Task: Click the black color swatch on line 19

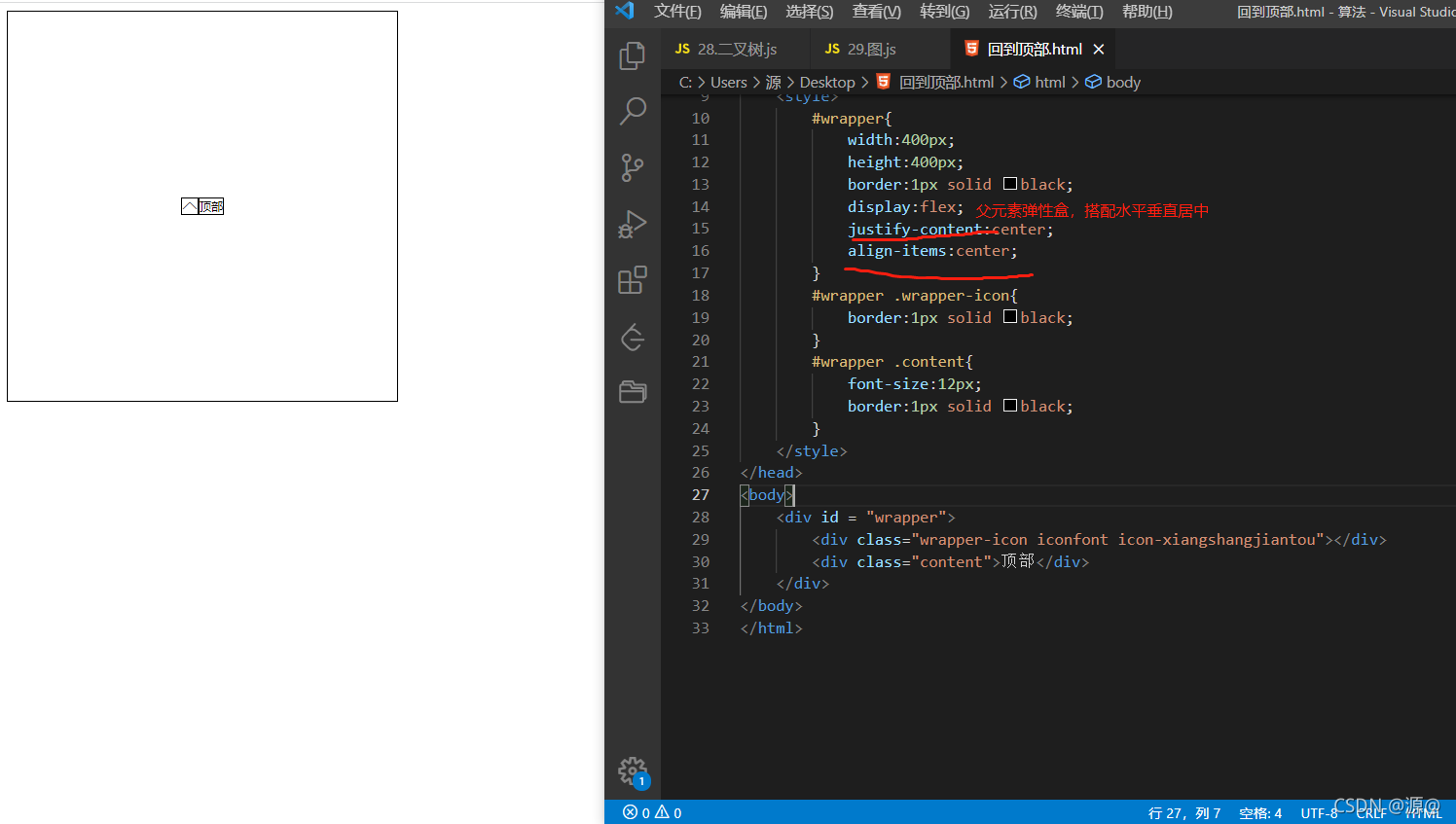Action: pyautogui.click(x=1010, y=317)
